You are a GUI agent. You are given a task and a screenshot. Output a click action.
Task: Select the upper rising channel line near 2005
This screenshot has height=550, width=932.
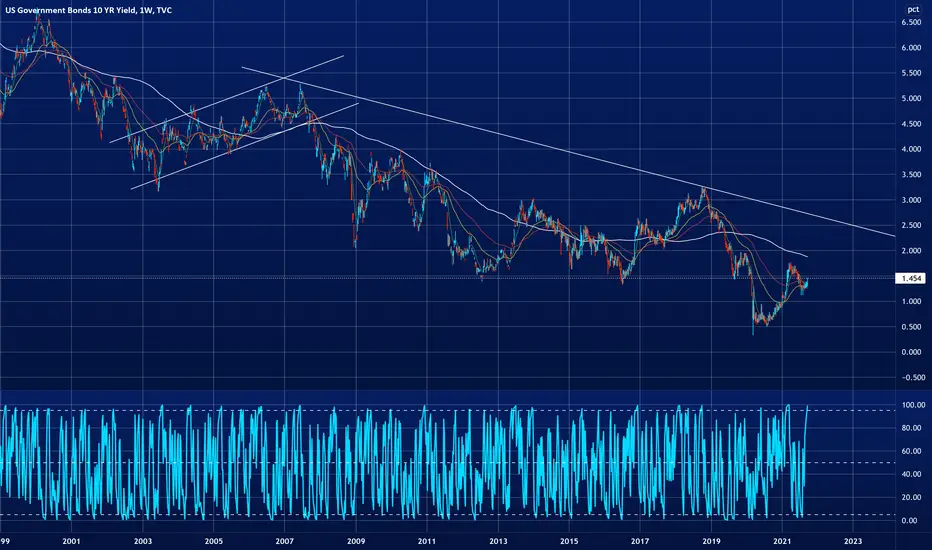pos(226,99)
